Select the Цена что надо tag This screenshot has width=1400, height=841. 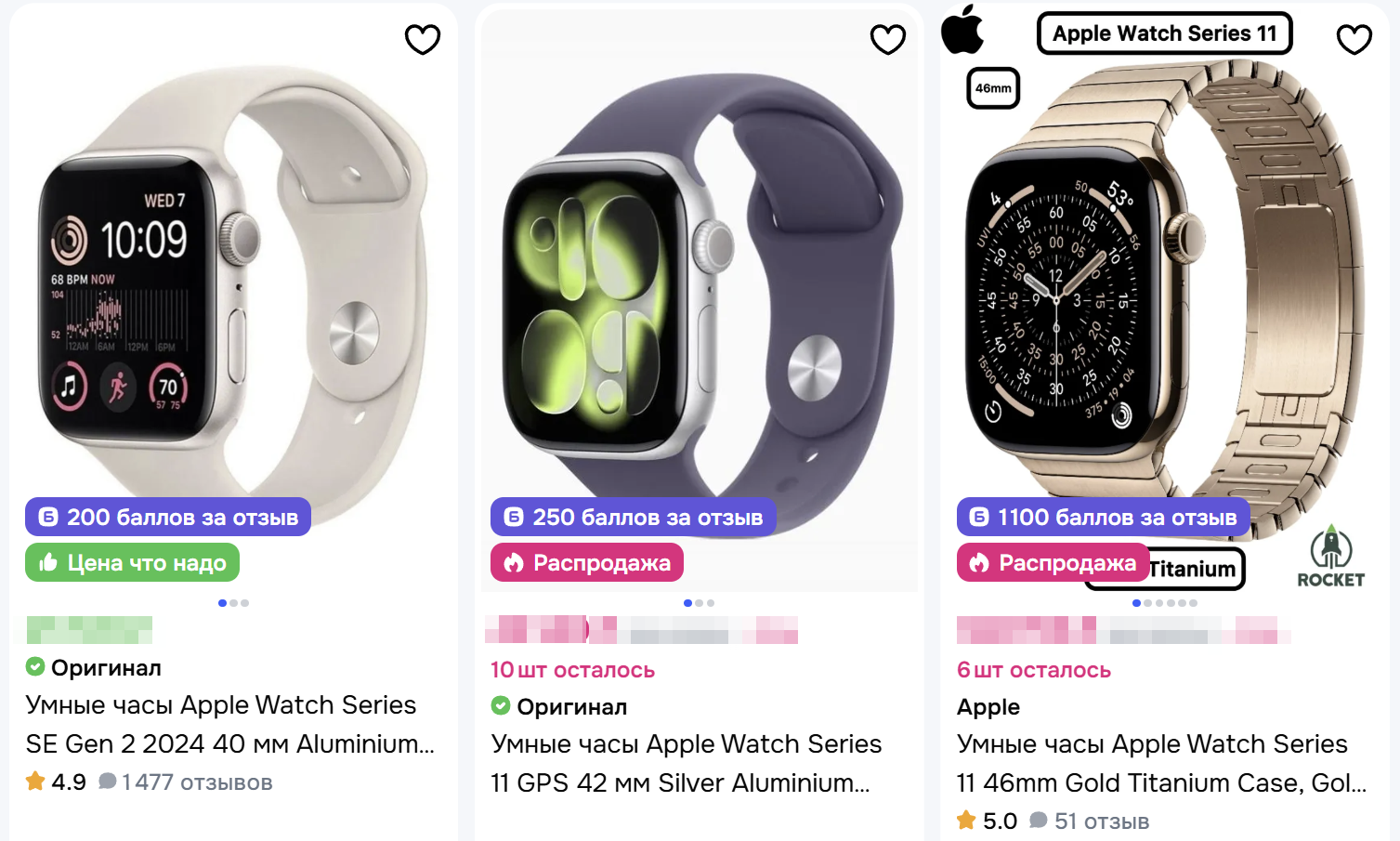click(x=132, y=562)
